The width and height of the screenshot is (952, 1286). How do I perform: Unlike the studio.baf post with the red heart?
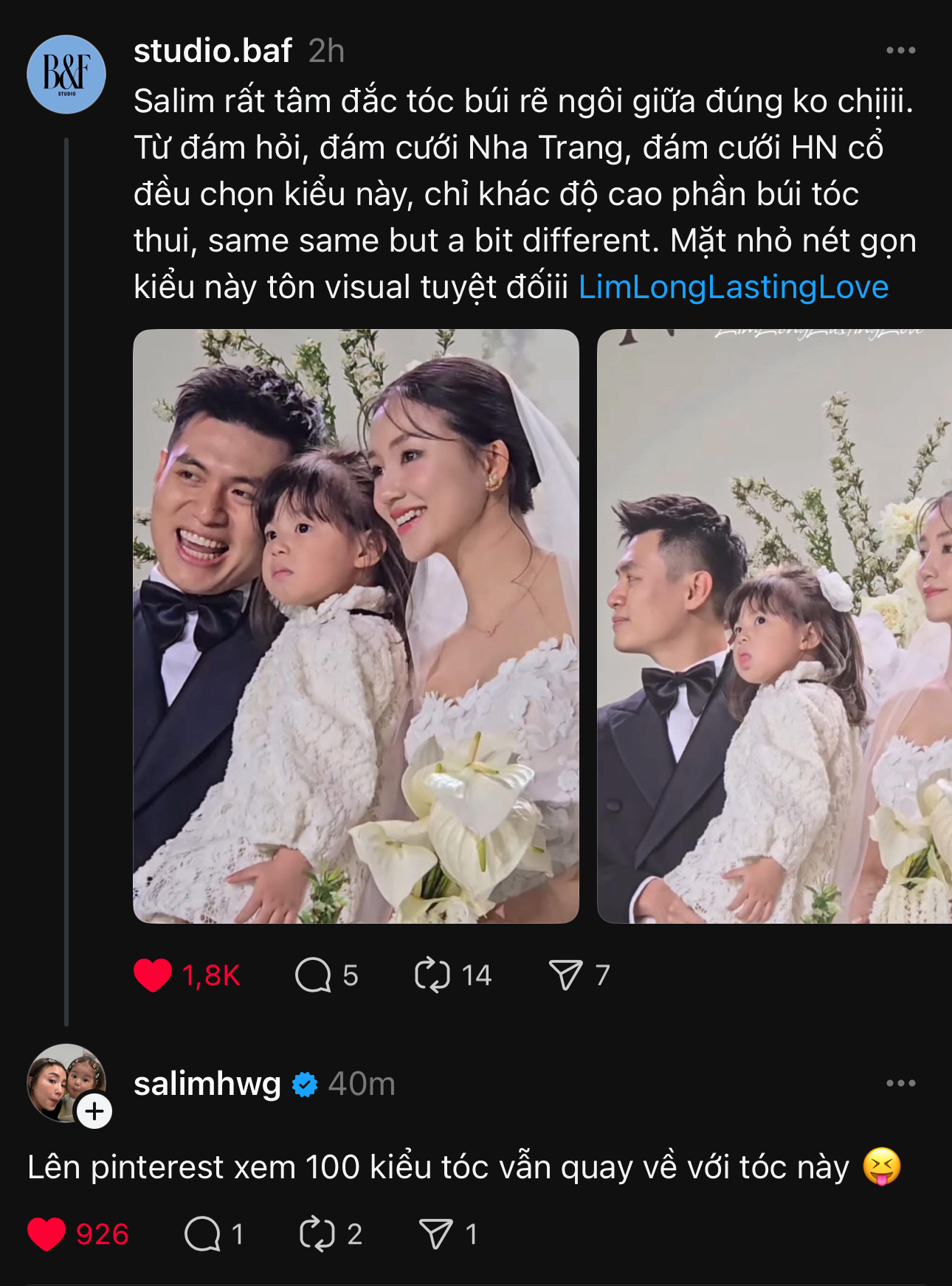click(153, 975)
